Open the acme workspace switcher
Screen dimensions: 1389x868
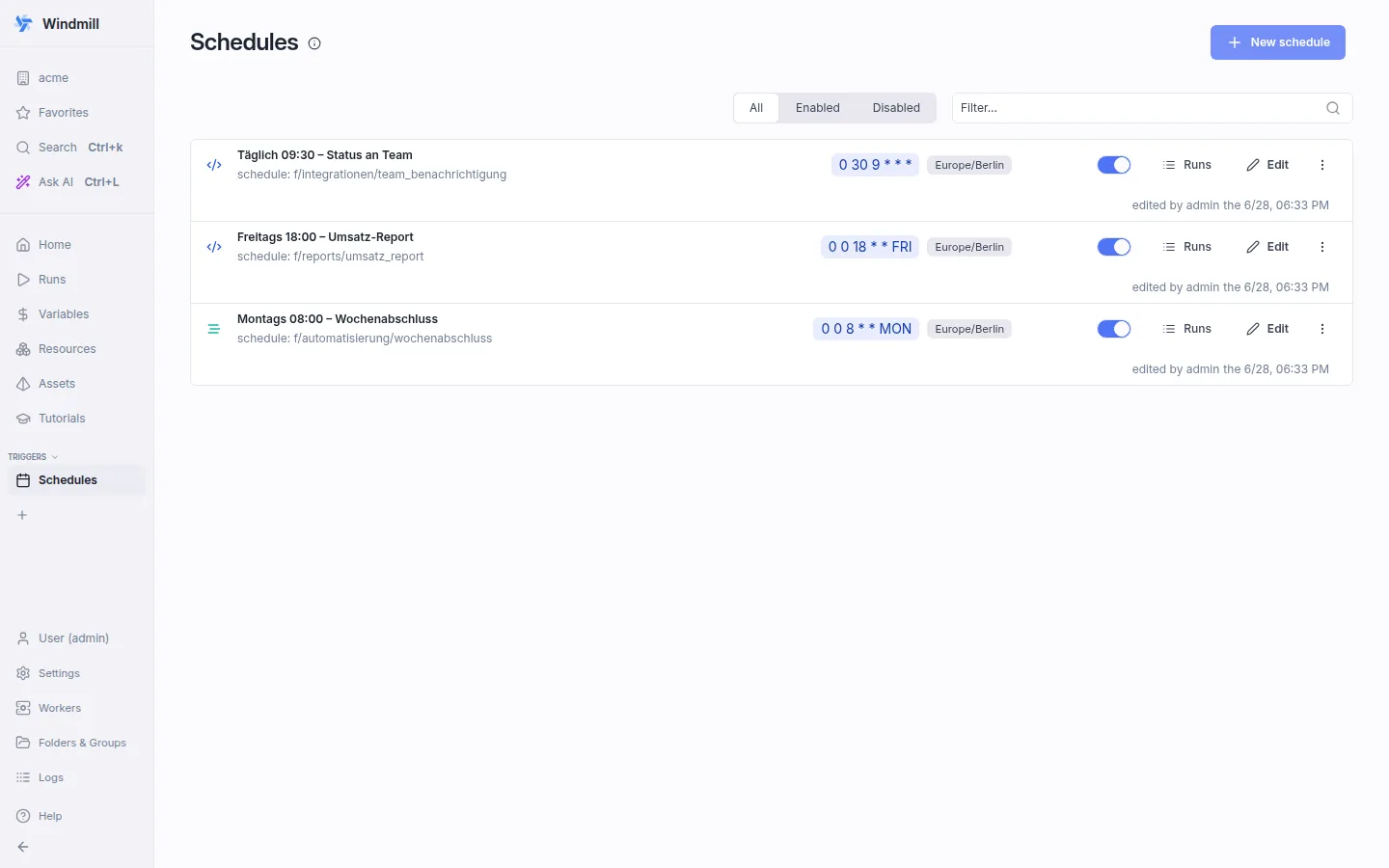click(77, 78)
